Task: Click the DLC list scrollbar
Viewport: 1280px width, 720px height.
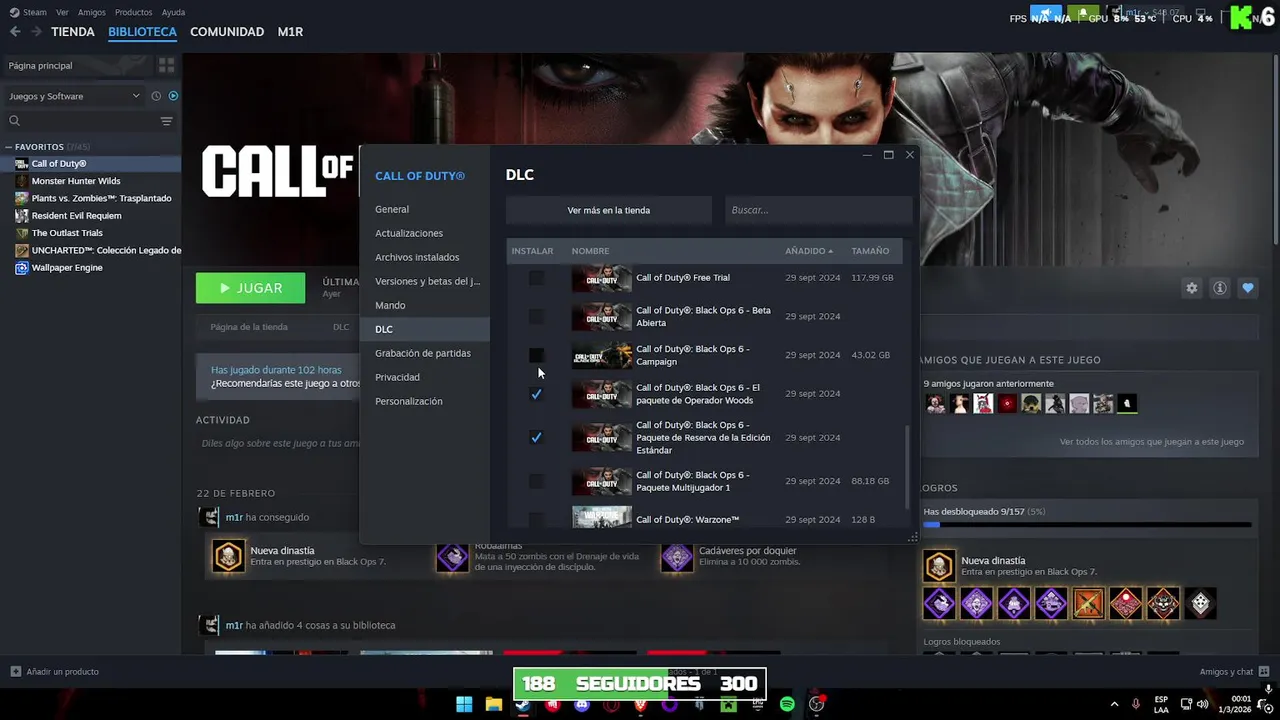Action: 907,466
